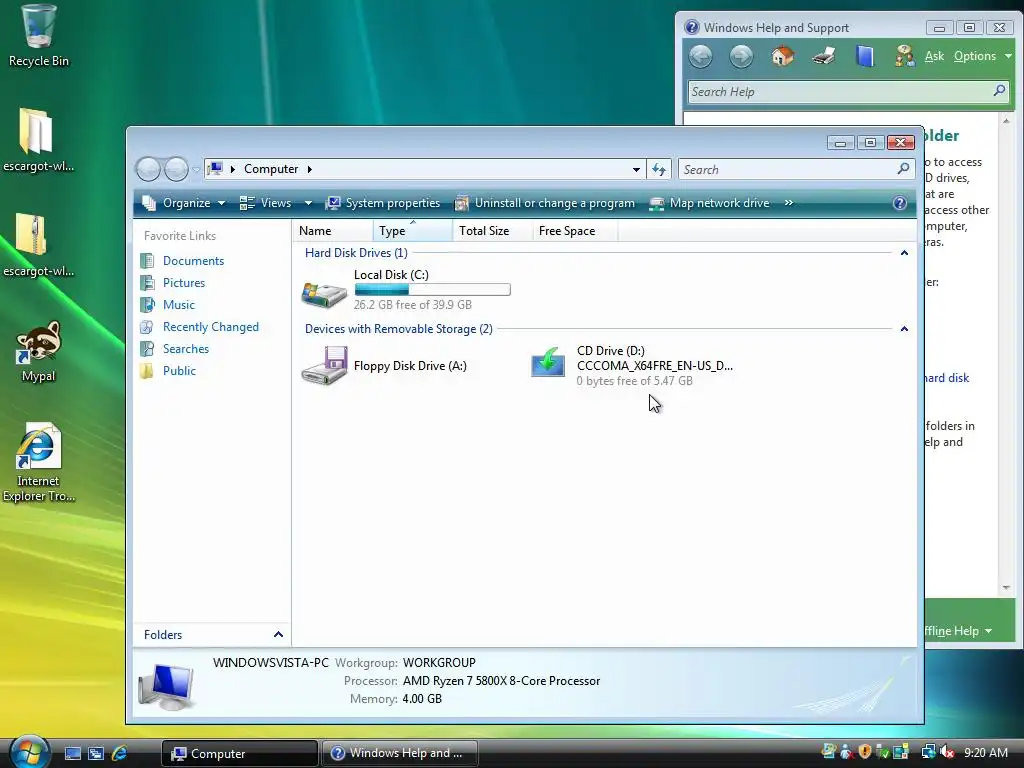Viewport: 1024px width, 768px height.
Task: Click the Network tray icon
Action: (928, 752)
